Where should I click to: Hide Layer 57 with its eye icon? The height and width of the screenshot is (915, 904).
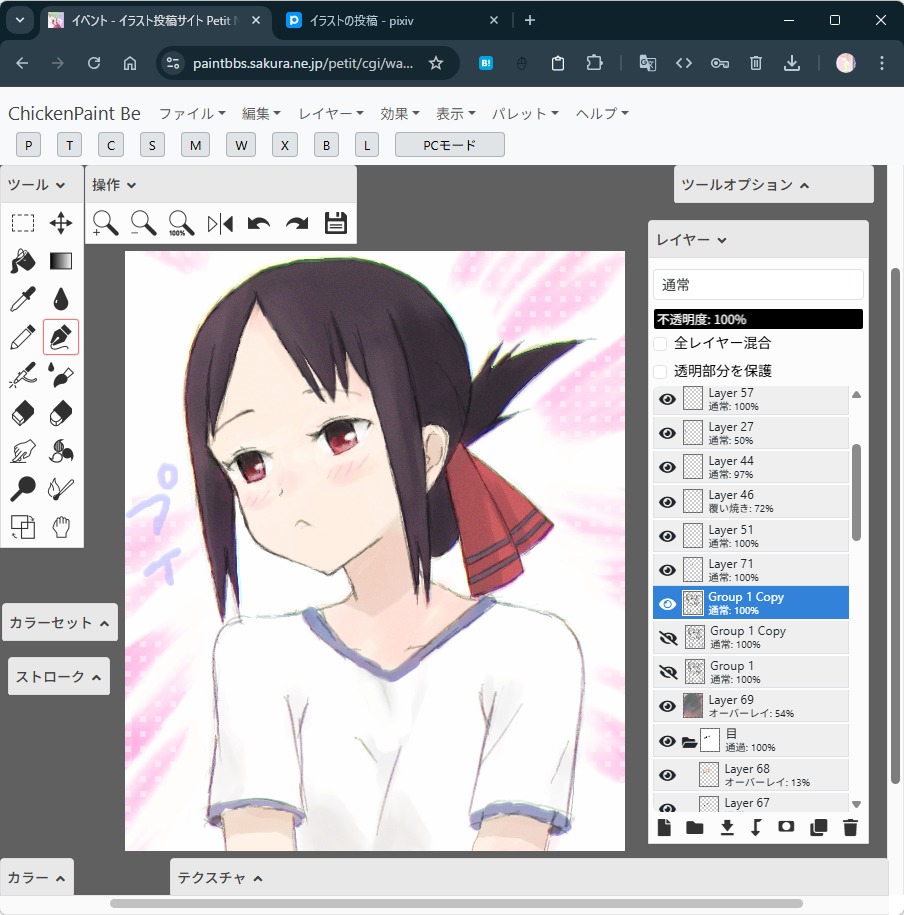click(667, 400)
